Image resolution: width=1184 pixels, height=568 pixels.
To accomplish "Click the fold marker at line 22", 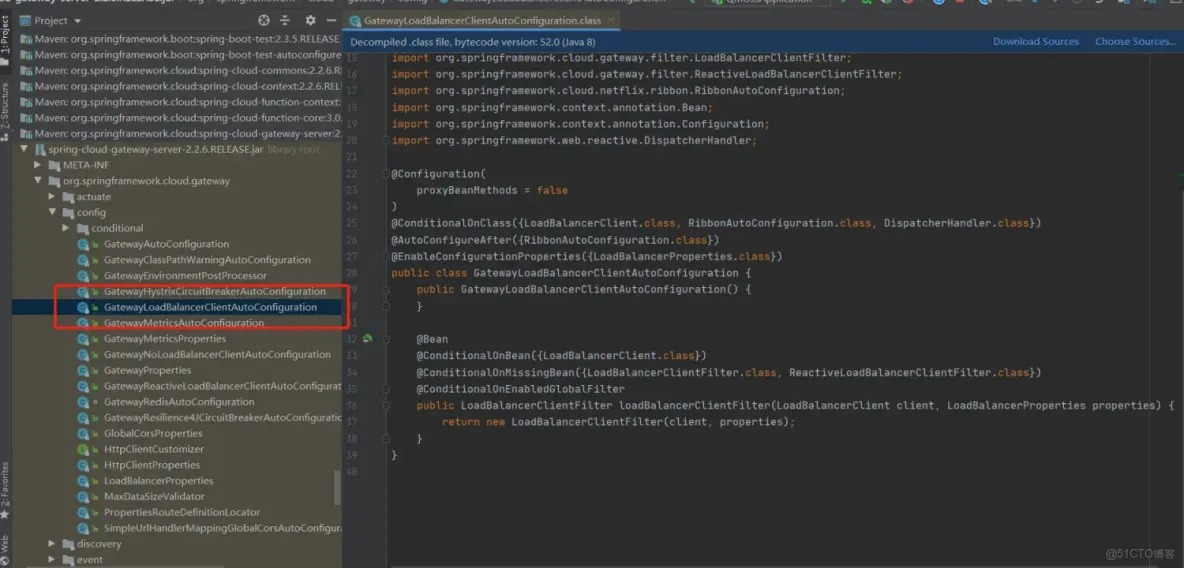I will [386, 174].
